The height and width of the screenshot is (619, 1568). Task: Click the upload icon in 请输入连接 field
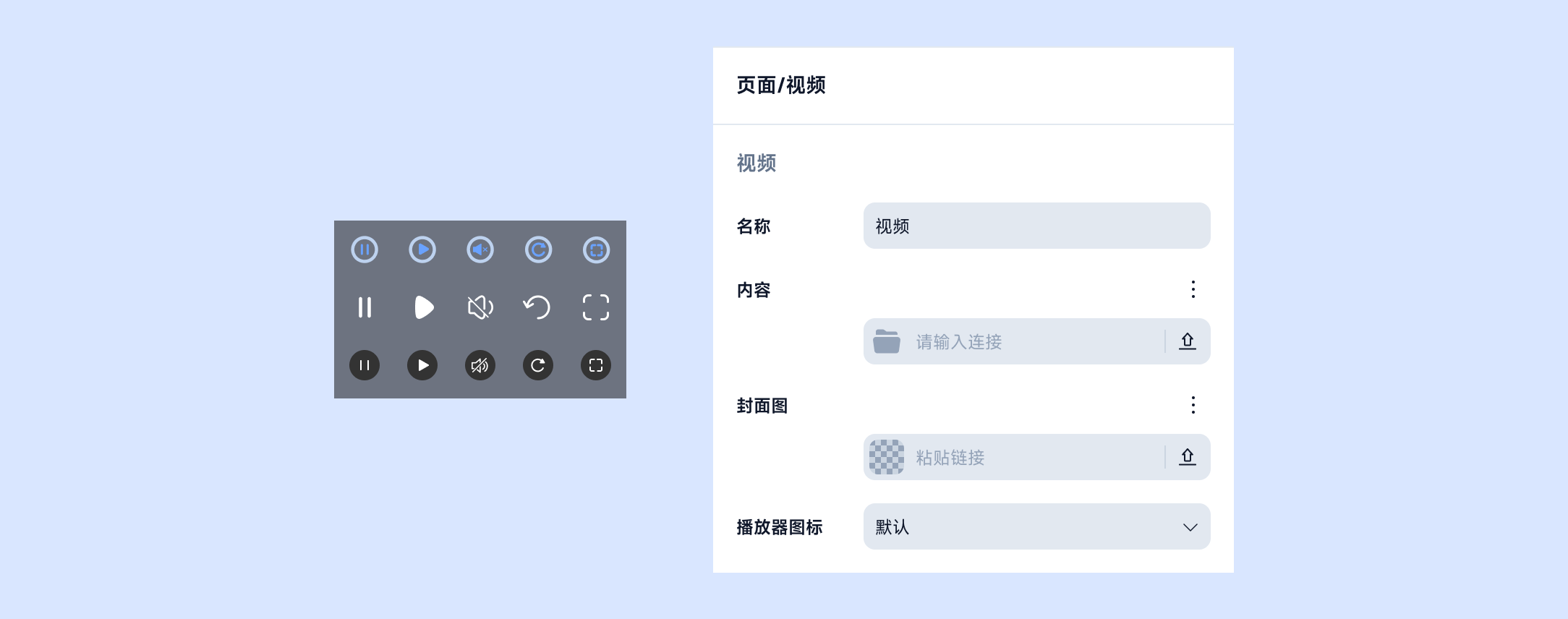[x=1188, y=341]
